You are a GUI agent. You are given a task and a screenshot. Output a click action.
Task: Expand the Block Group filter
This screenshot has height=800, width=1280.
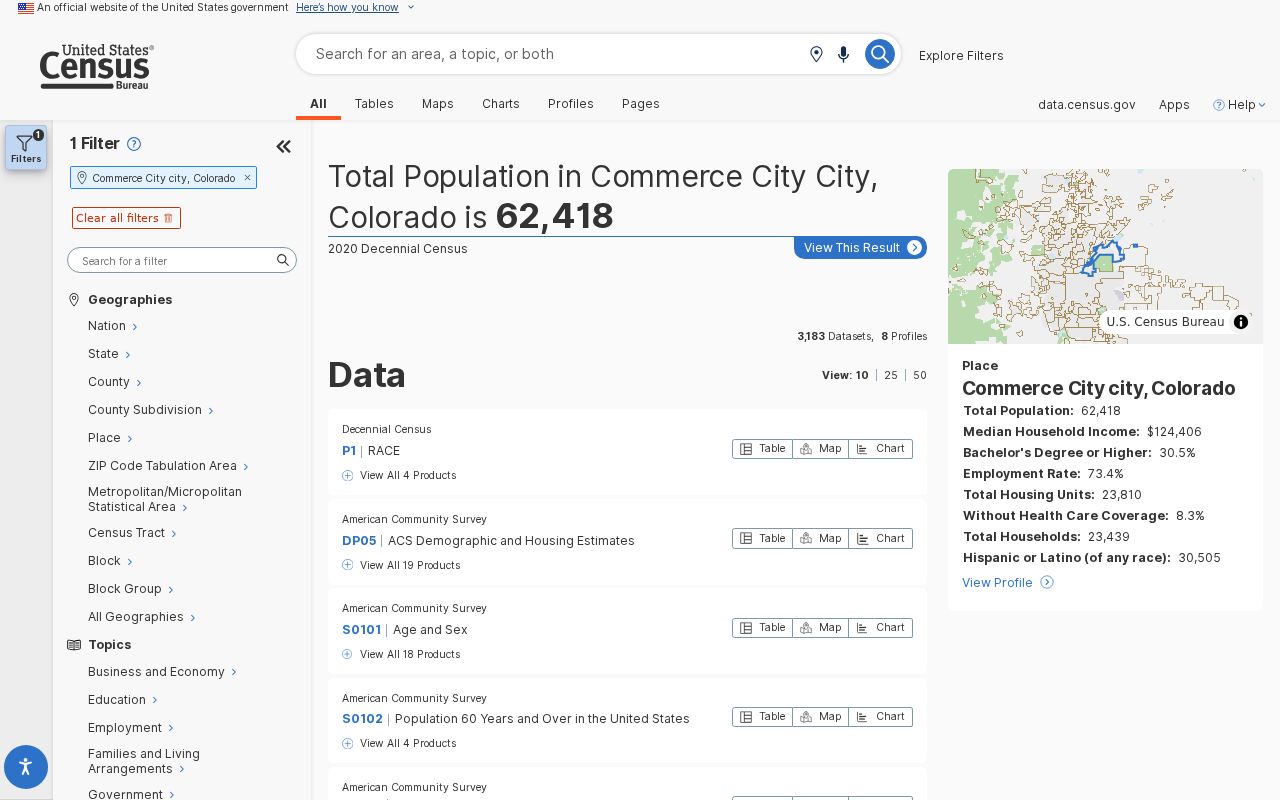tap(130, 589)
